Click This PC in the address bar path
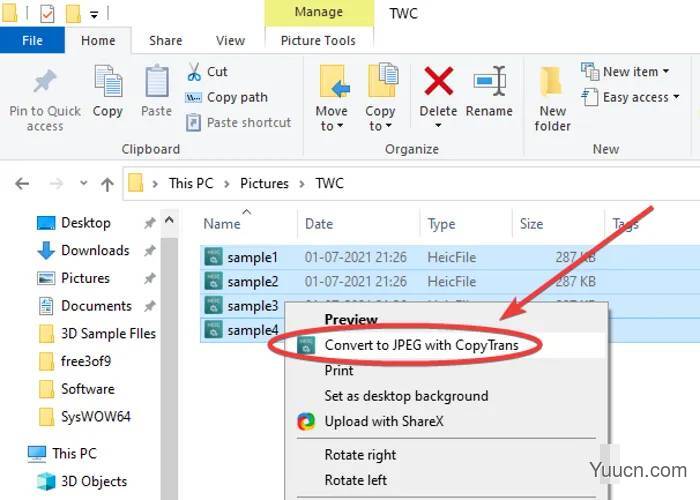Image resolution: width=700 pixels, height=500 pixels. 191,183
